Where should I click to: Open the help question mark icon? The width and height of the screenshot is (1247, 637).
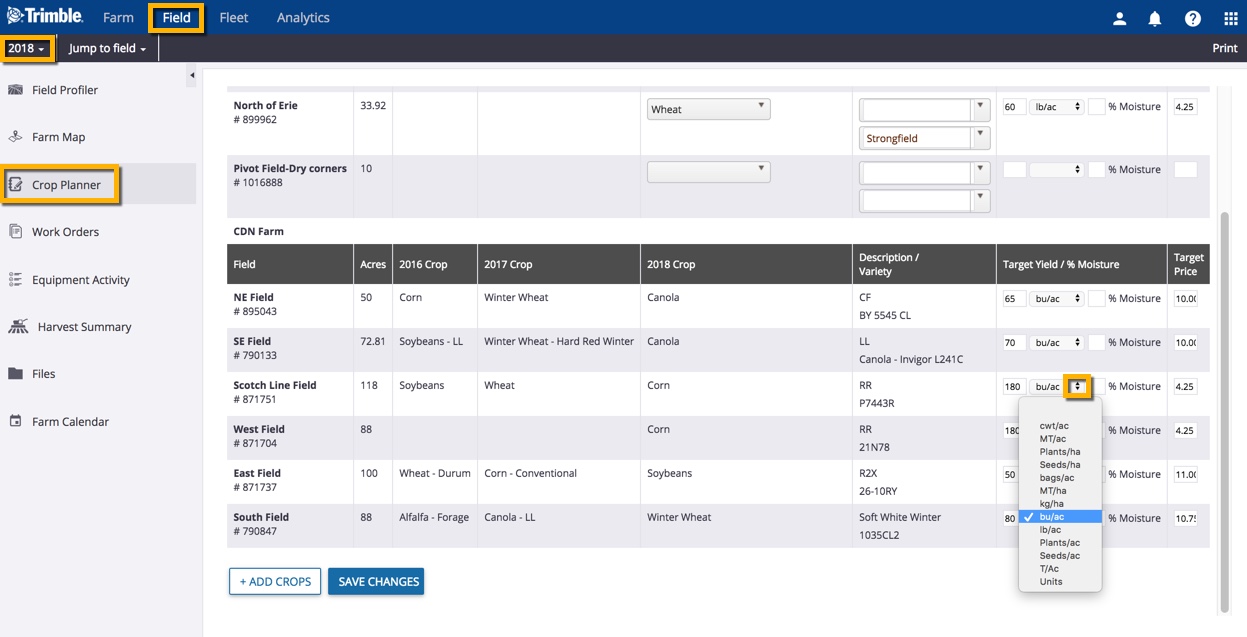point(1192,18)
